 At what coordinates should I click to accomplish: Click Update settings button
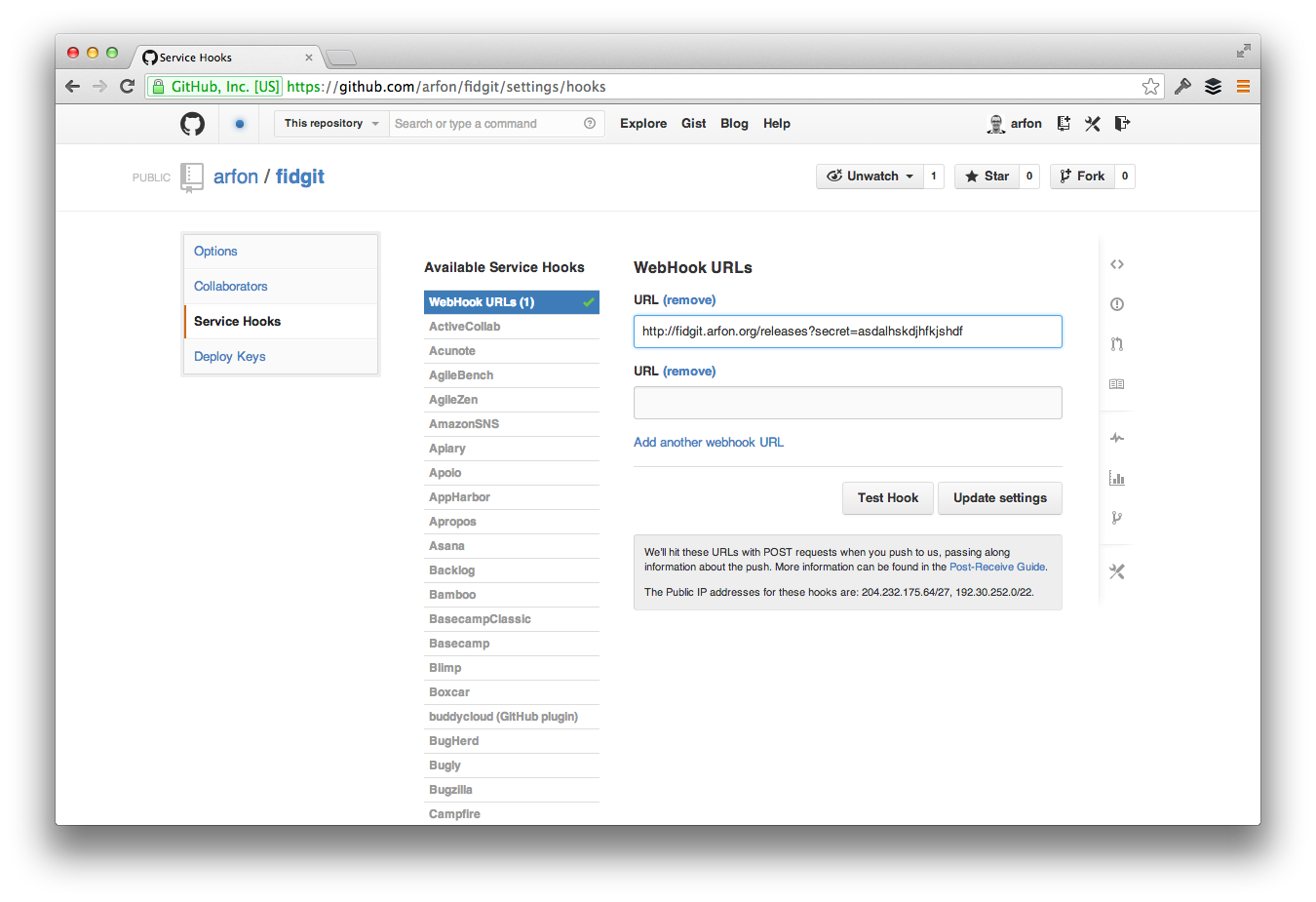(1000, 498)
